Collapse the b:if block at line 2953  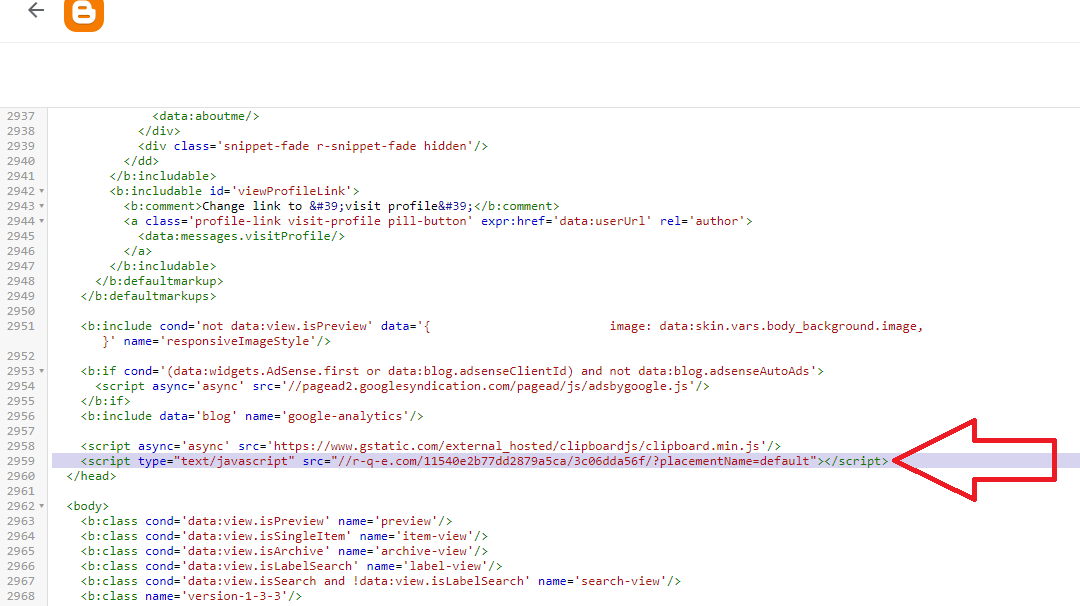[x=41, y=371]
